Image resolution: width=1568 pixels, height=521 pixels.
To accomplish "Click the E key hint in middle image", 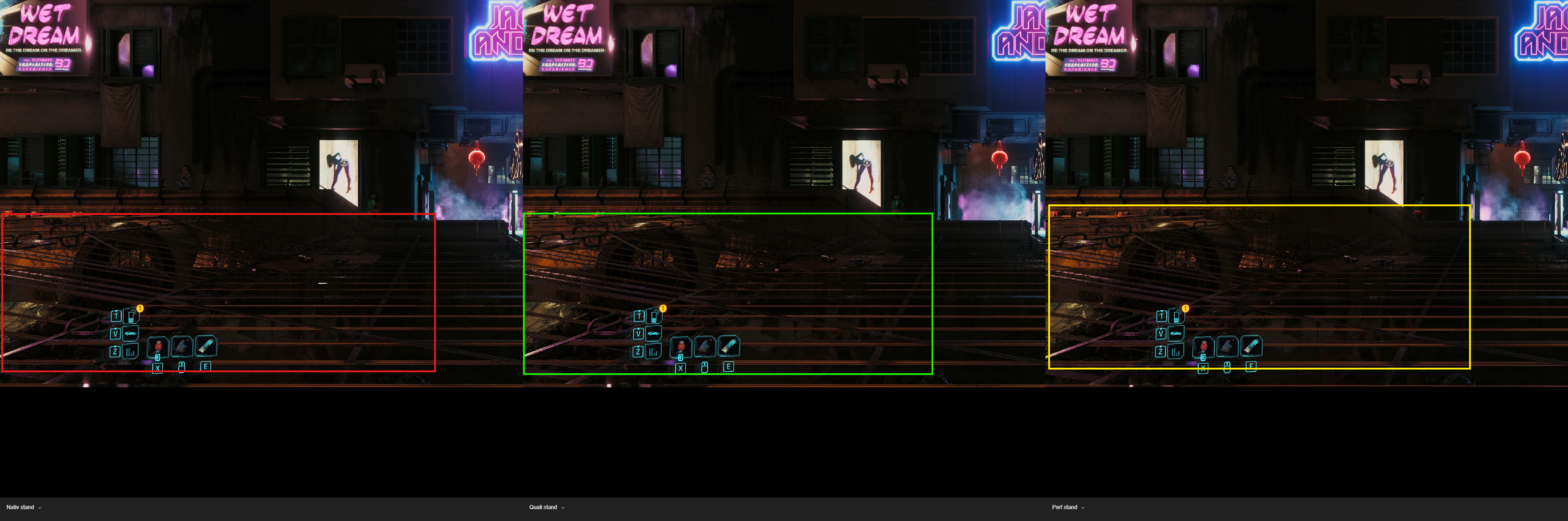I will [x=728, y=367].
